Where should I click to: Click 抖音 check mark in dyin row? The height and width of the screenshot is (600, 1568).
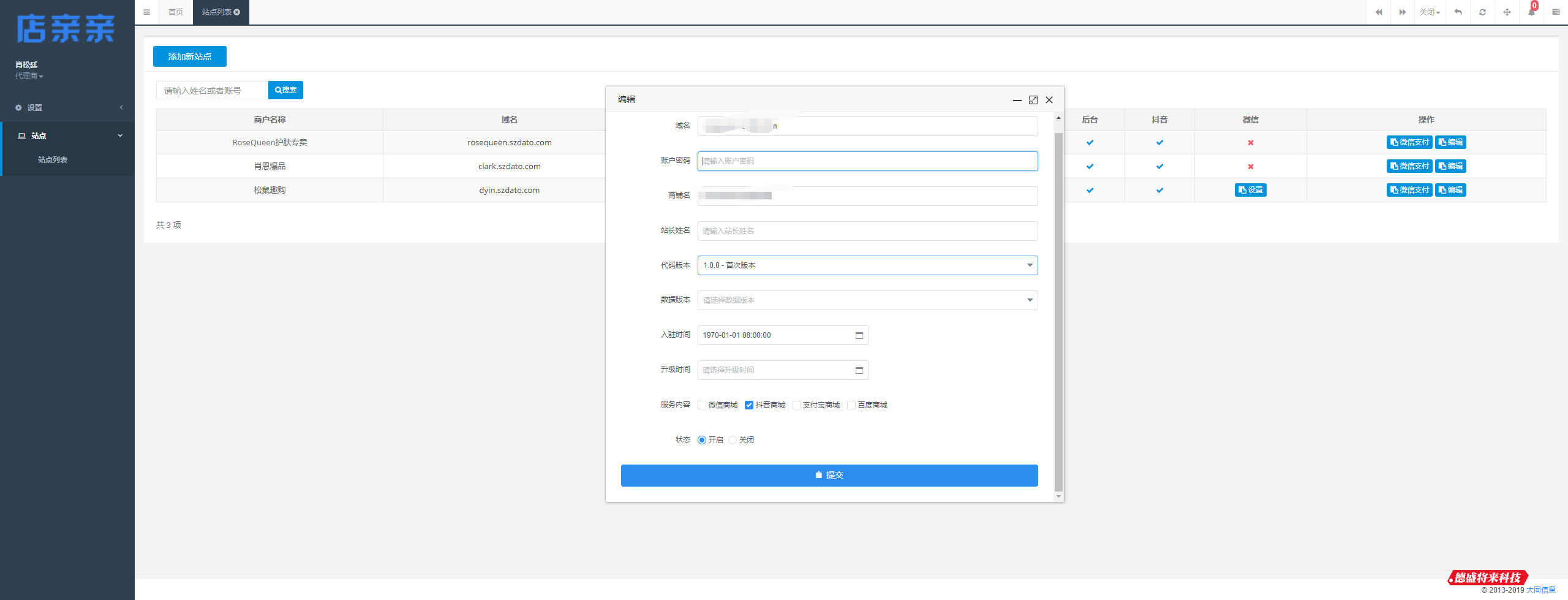click(x=1159, y=191)
